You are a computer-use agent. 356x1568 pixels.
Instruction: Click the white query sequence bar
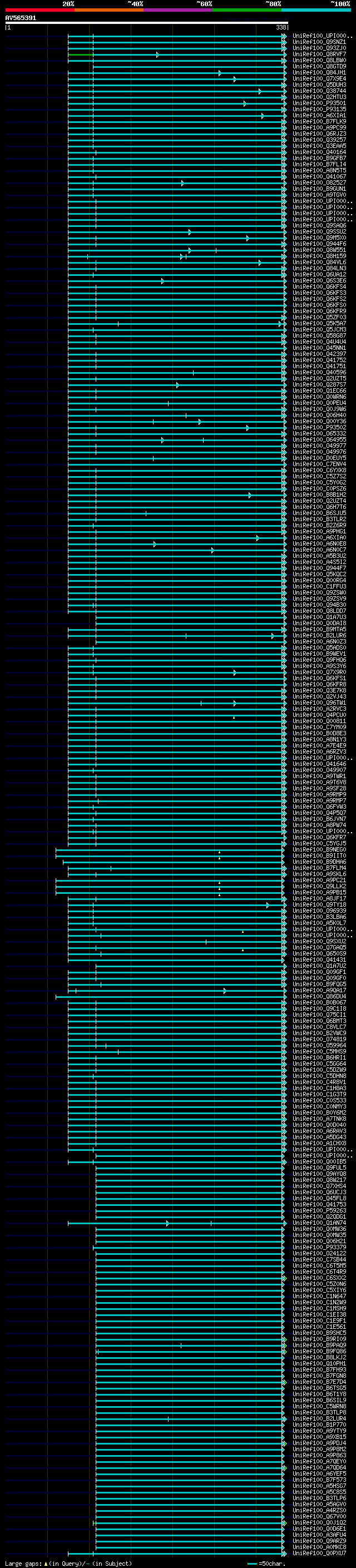147,22
